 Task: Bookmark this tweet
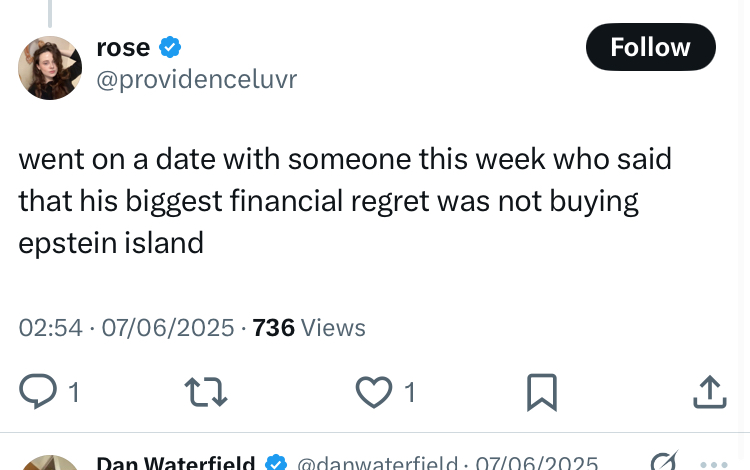coord(542,392)
